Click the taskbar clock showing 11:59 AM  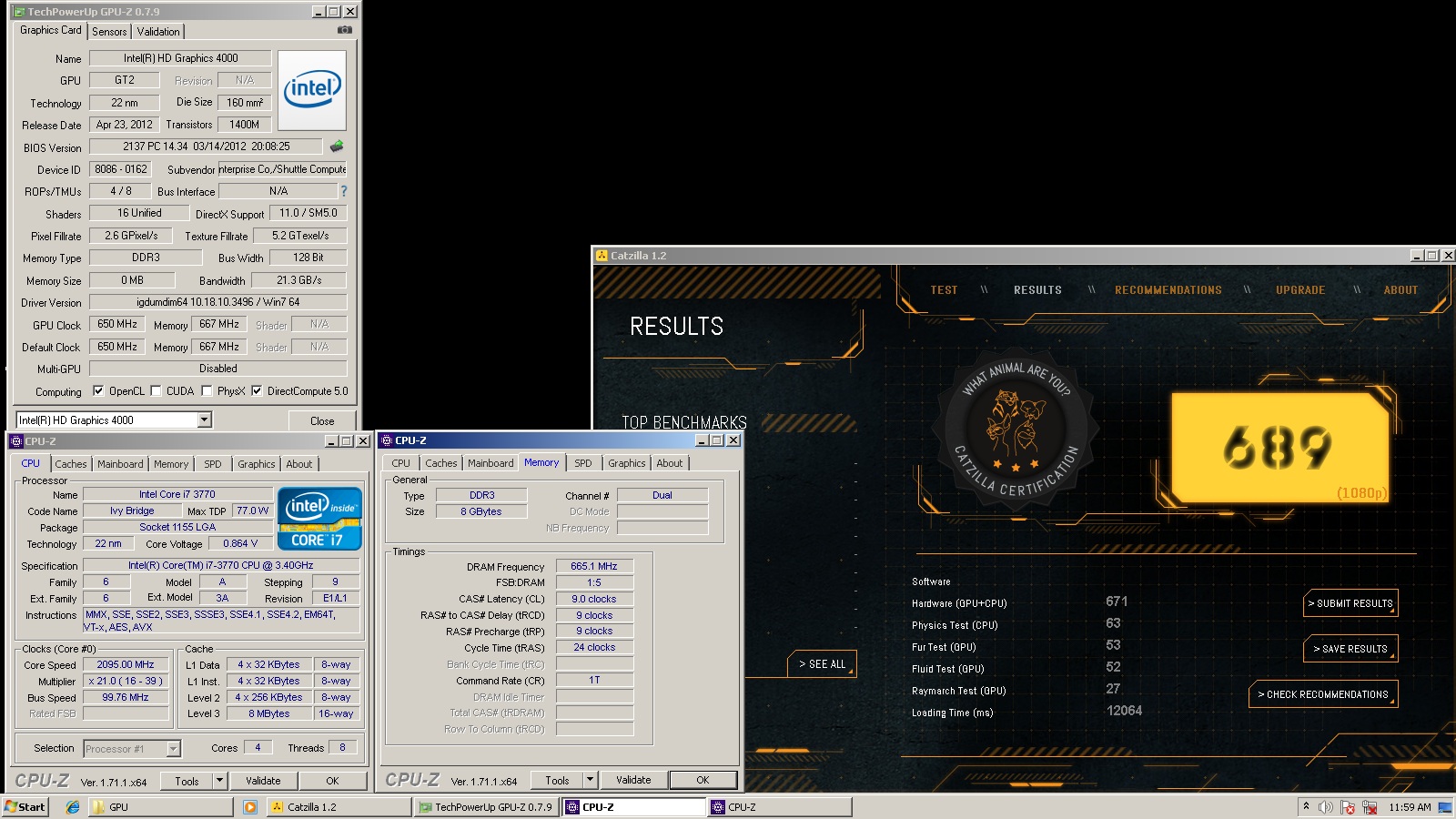pyautogui.click(x=1410, y=807)
